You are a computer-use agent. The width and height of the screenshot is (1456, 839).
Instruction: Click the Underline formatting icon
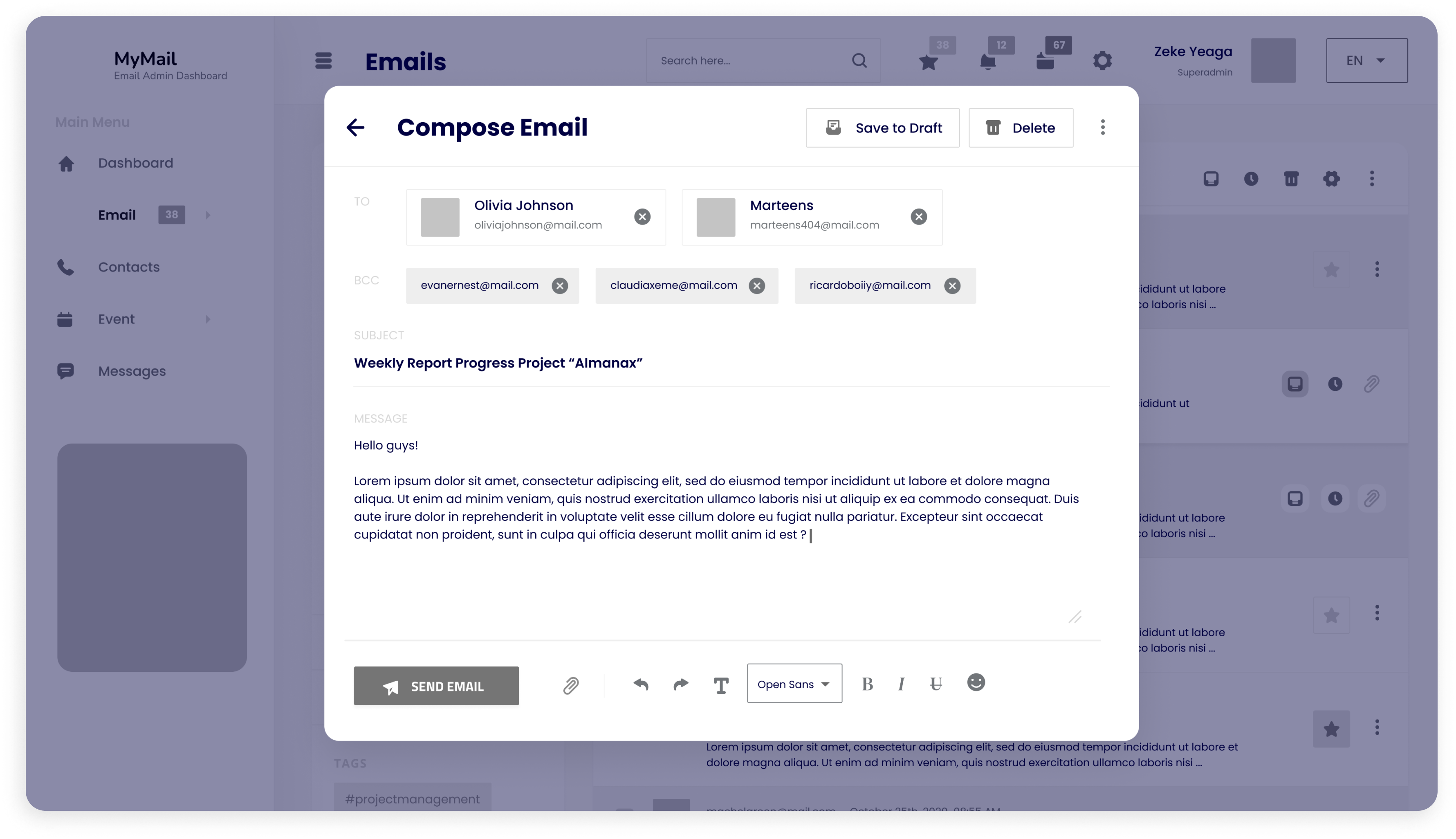pyautogui.click(x=935, y=684)
